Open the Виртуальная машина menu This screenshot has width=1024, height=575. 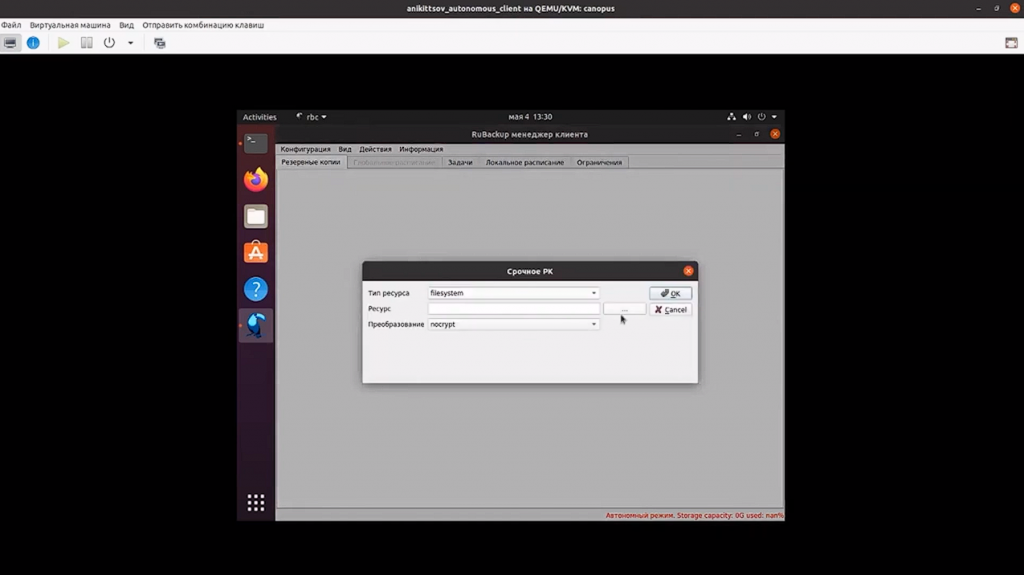tap(70, 25)
